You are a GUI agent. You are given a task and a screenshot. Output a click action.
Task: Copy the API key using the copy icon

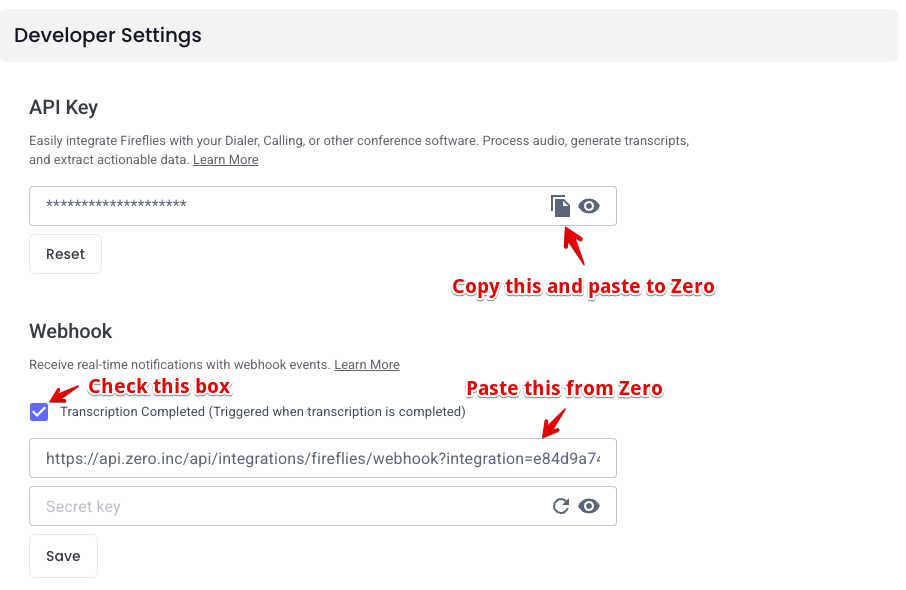click(560, 206)
